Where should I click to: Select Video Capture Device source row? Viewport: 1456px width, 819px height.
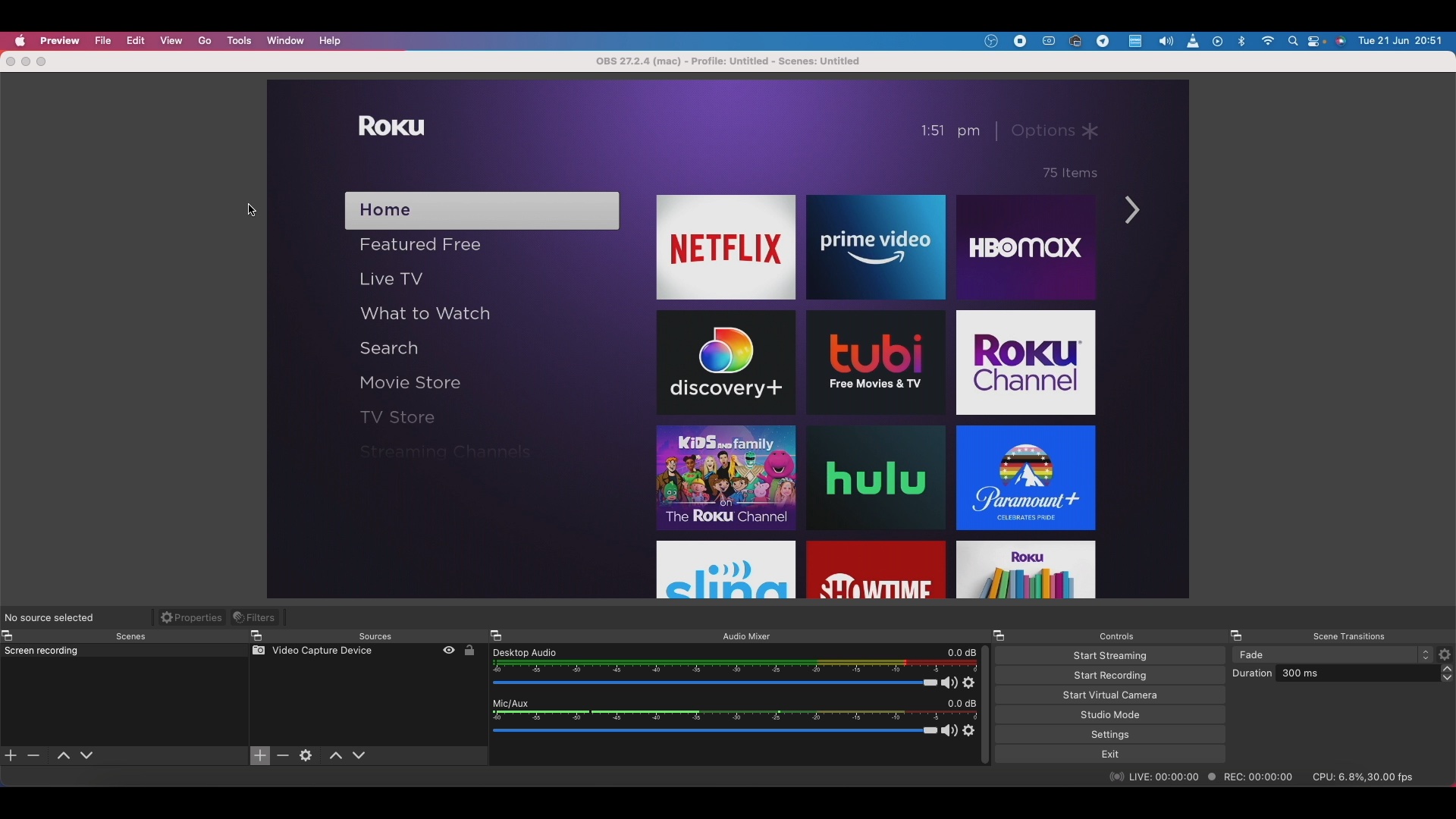tap(368, 651)
